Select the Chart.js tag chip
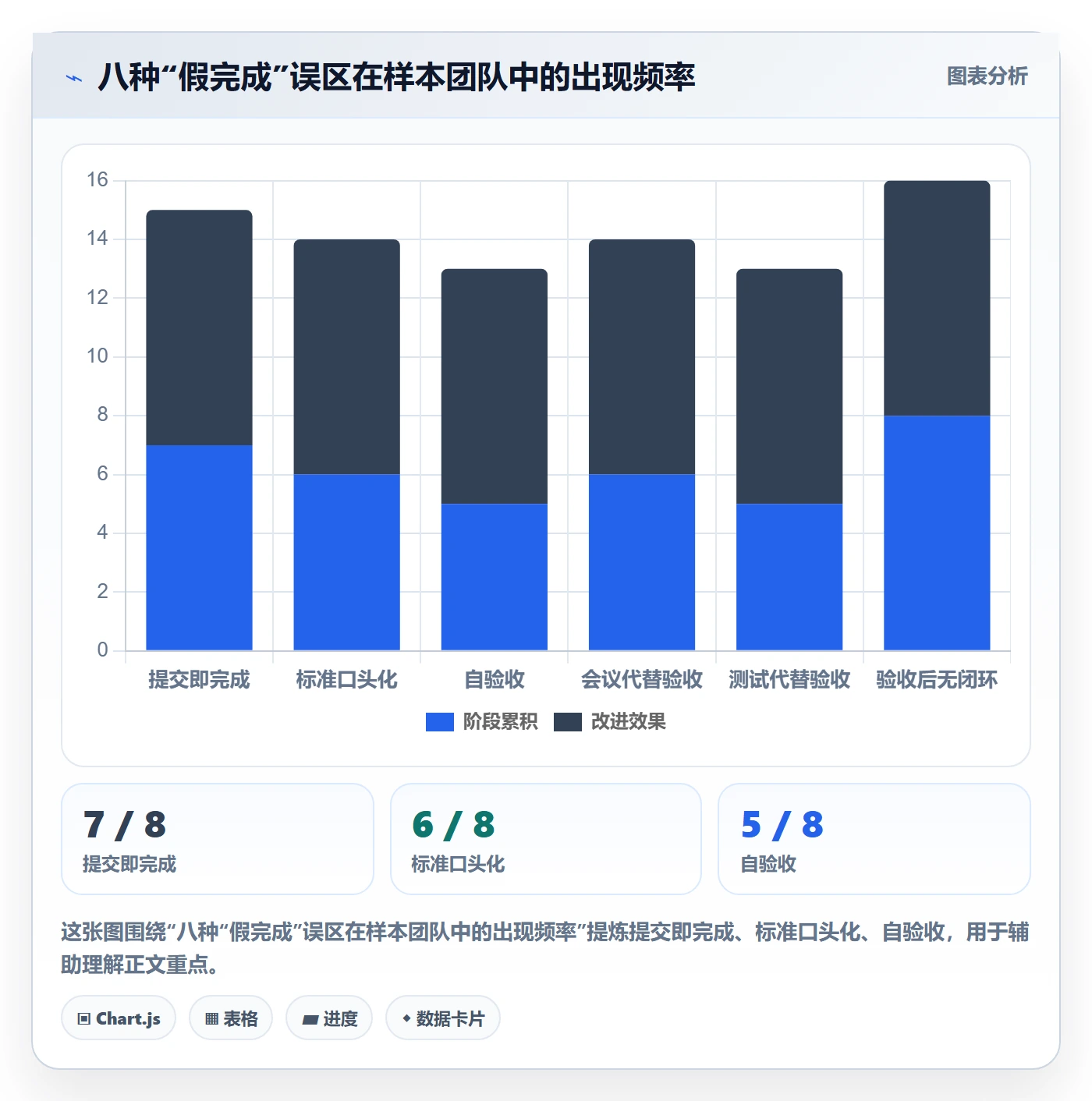The width and height of the screenshot is (1092, 1101). click(119, 1018)
